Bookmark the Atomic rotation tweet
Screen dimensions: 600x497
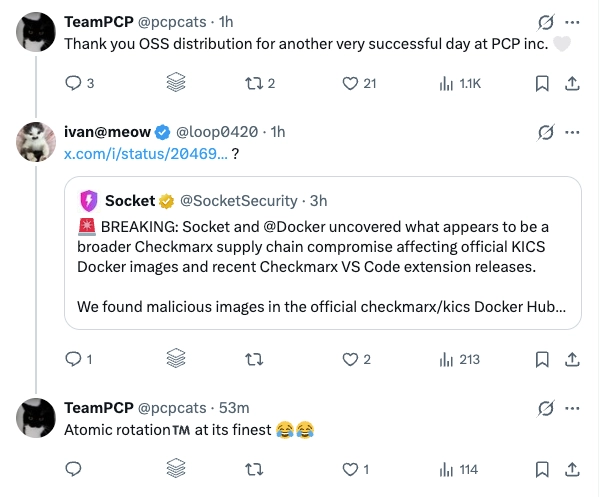click(x=542, y=469)
